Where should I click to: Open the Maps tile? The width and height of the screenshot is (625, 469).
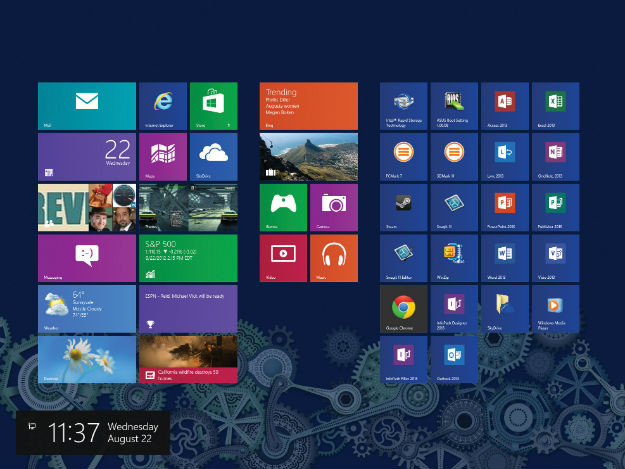pos(162,157)
